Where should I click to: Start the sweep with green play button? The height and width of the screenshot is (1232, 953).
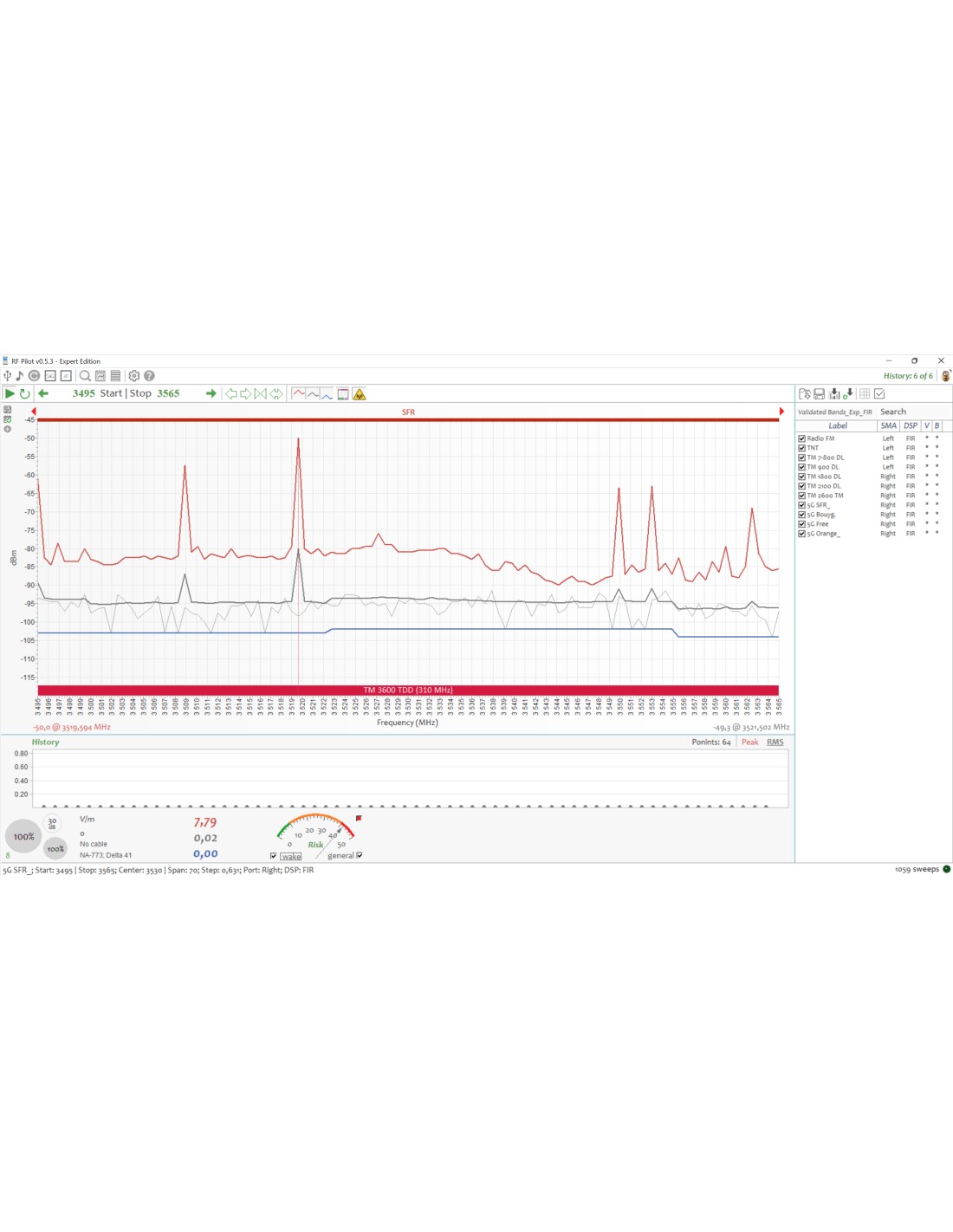pyautogui.click(x=10, y=393)
